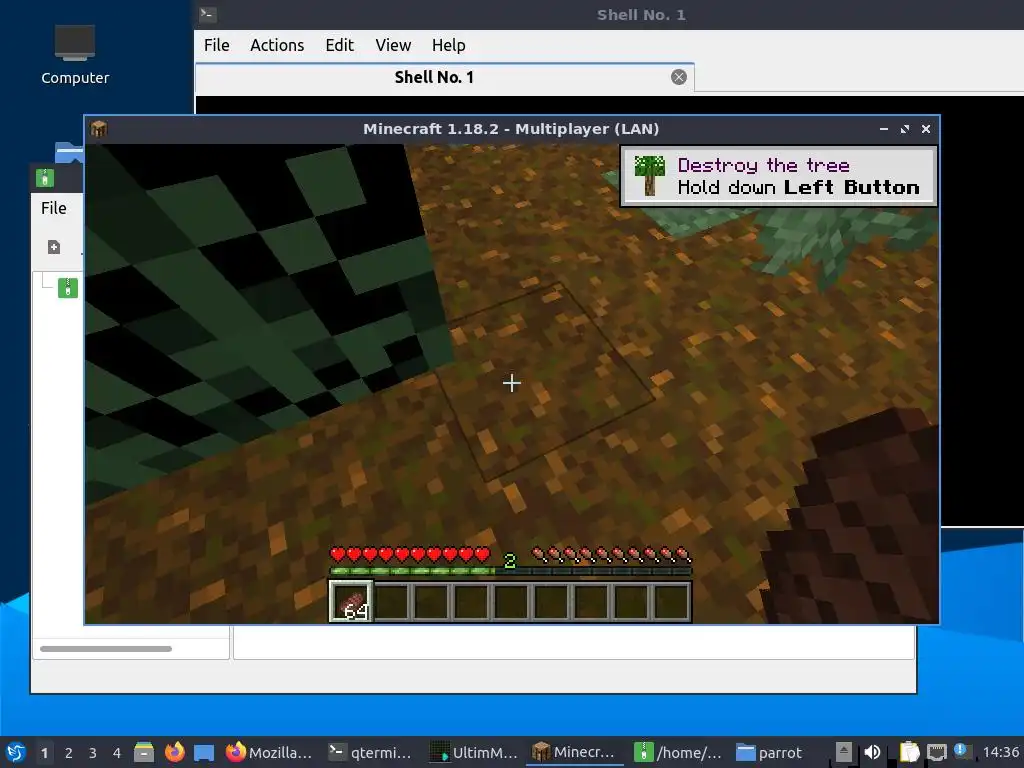Click the experience level bar
Image resolution: width=1024 pixels, height=768 pixels.
[511, 571]
